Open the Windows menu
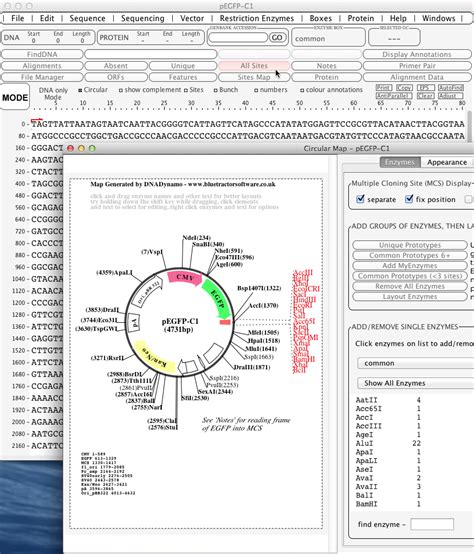 tap(438, 18)
